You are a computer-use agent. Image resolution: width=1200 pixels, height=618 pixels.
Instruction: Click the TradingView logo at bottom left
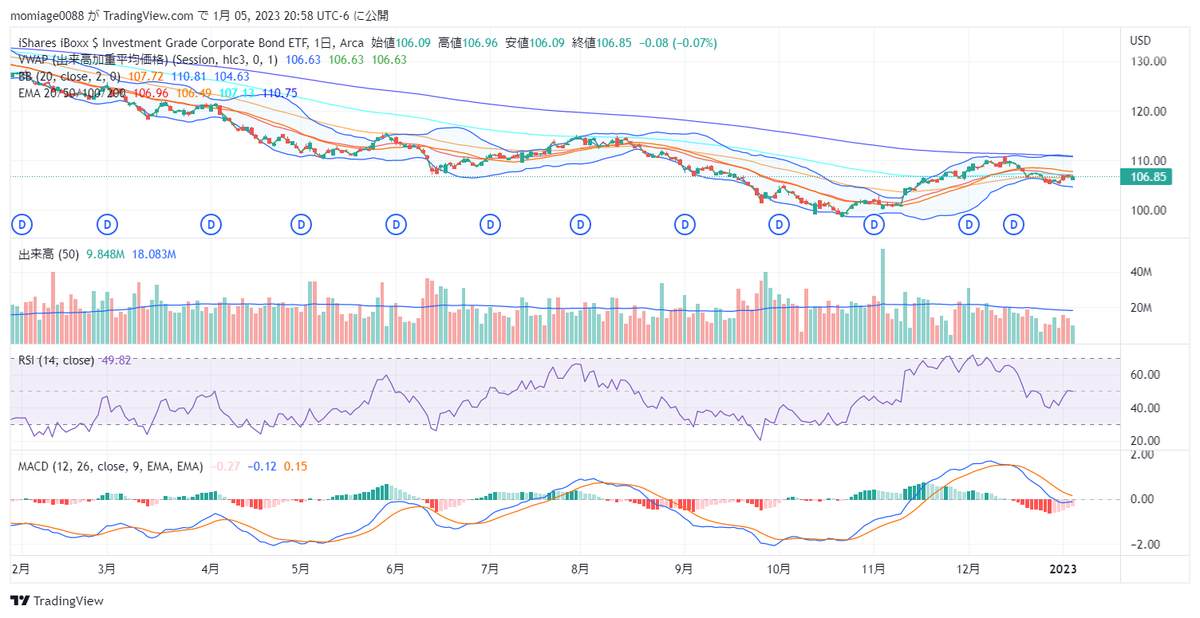(57, 601)
